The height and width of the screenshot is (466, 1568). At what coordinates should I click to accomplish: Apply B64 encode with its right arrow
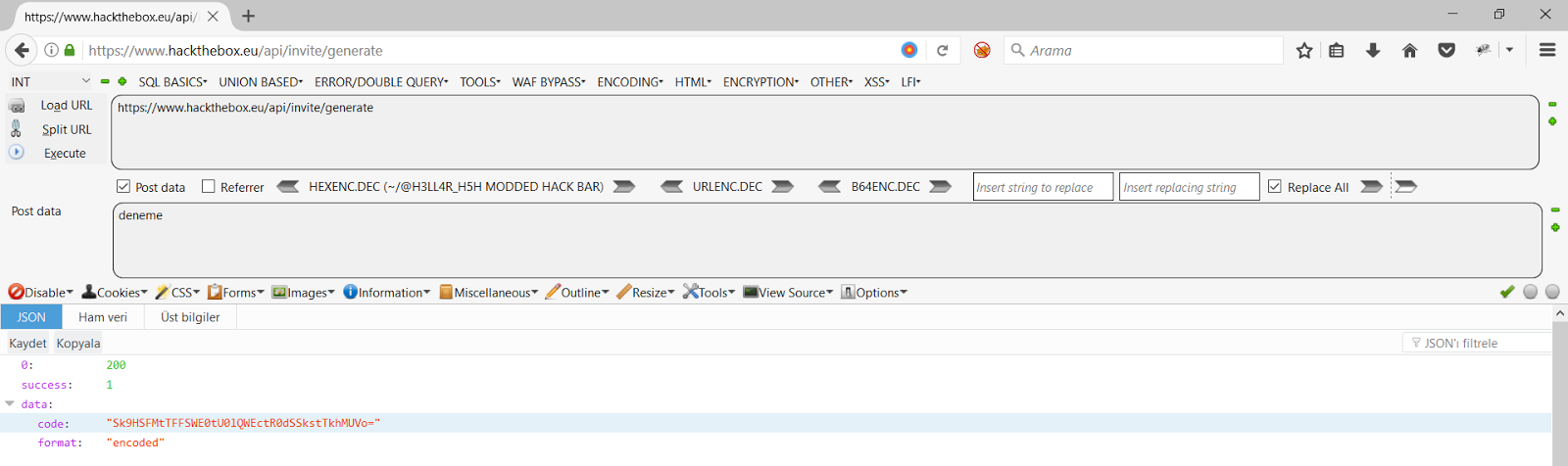(941, 186)
